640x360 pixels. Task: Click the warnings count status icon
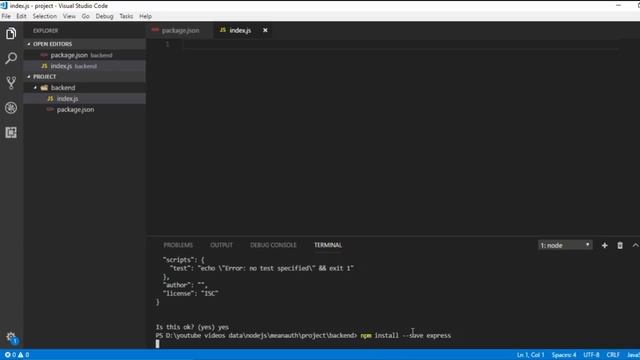[23, 355]
